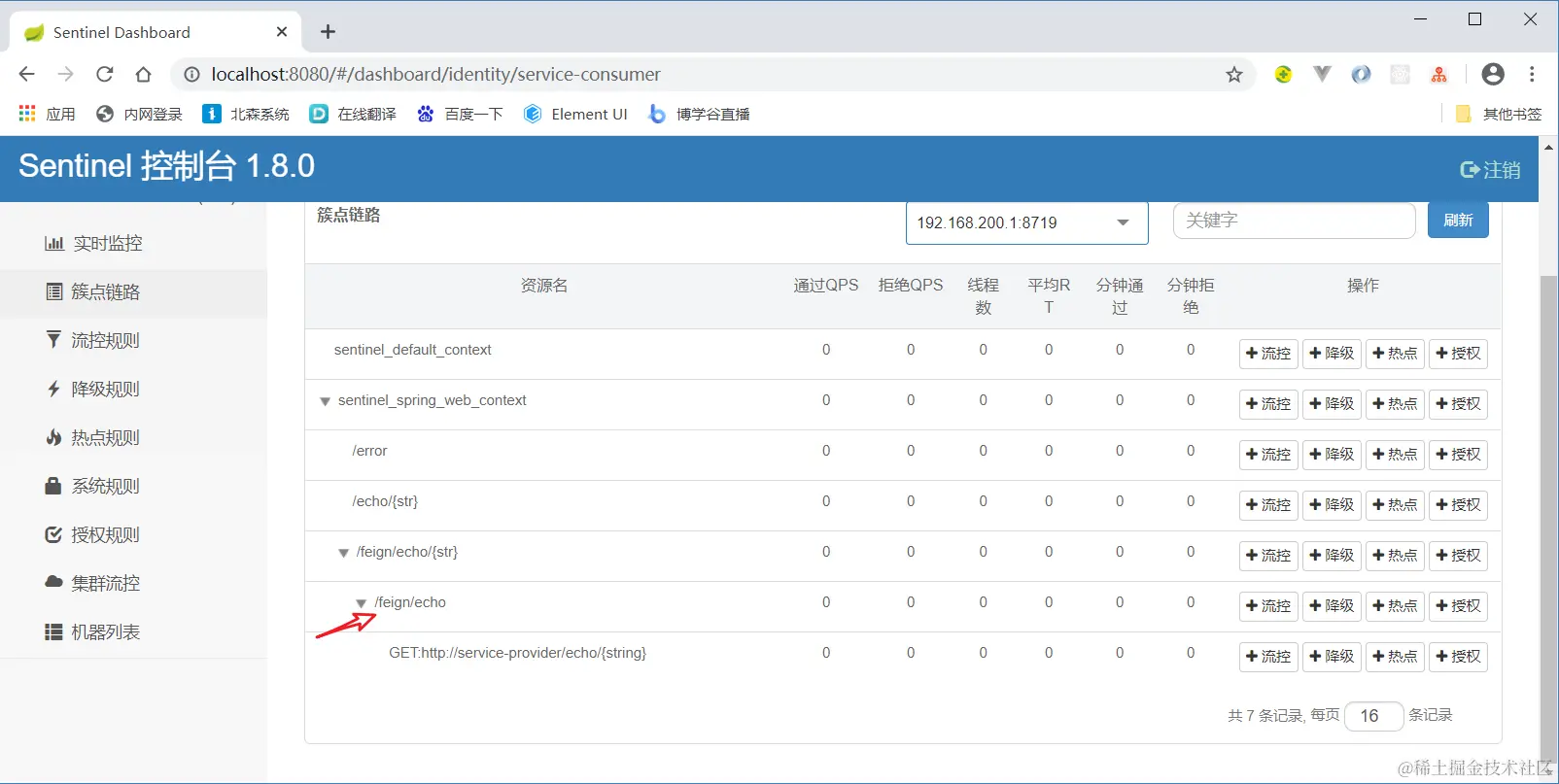Select the sentinel_default_context resource name
The width and height of the screenshot is (1559, 784).
point(412,350)
